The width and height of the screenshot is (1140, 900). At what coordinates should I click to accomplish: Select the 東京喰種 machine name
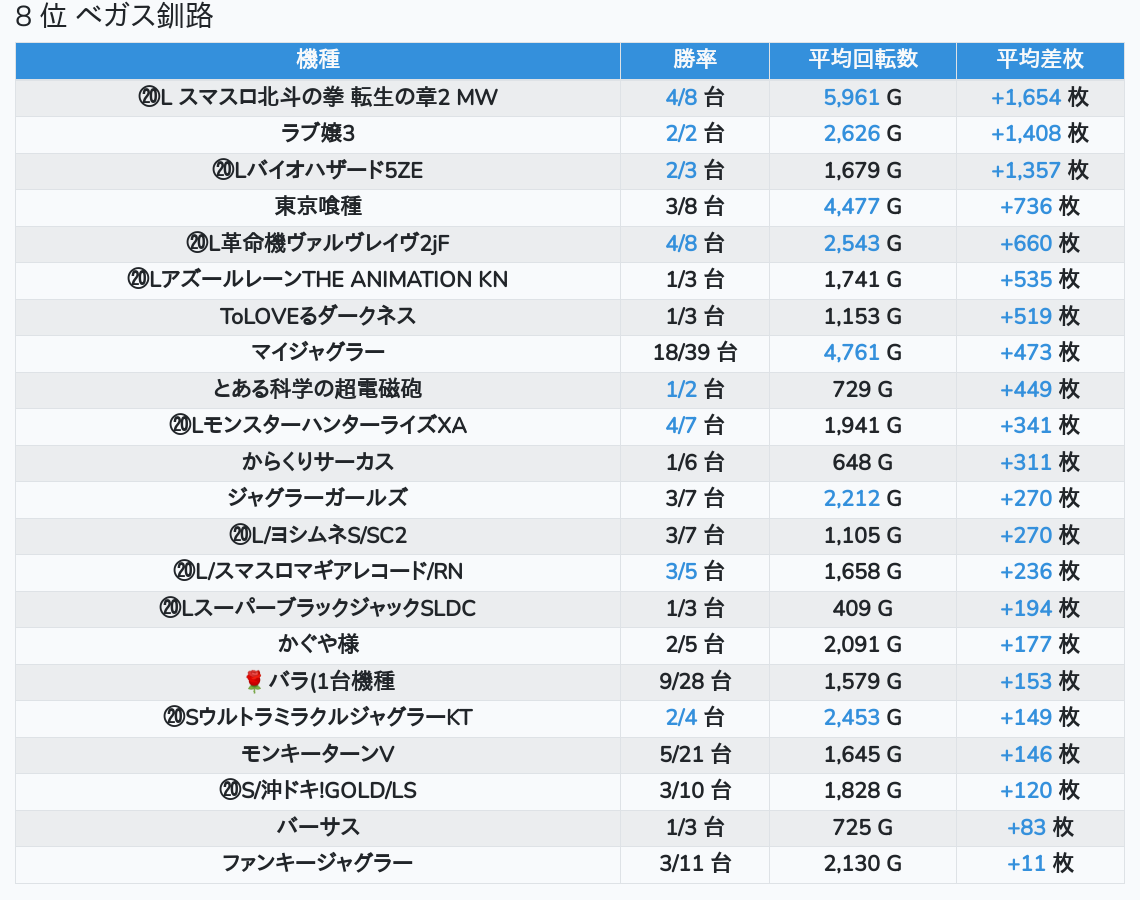[x=318, y=207]
